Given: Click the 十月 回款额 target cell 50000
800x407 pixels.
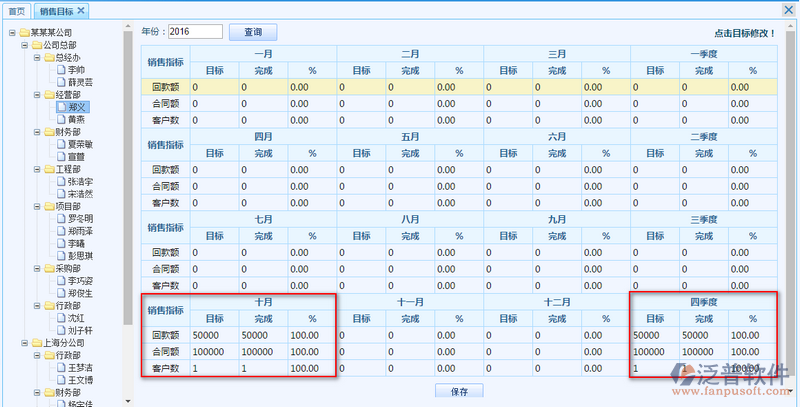Looking at the screenshot, I should coord(214,335).
